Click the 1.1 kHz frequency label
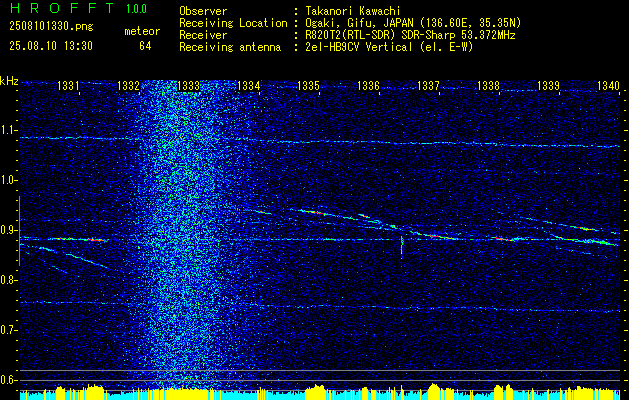This screenshot has width=629, height=400. 8,130
